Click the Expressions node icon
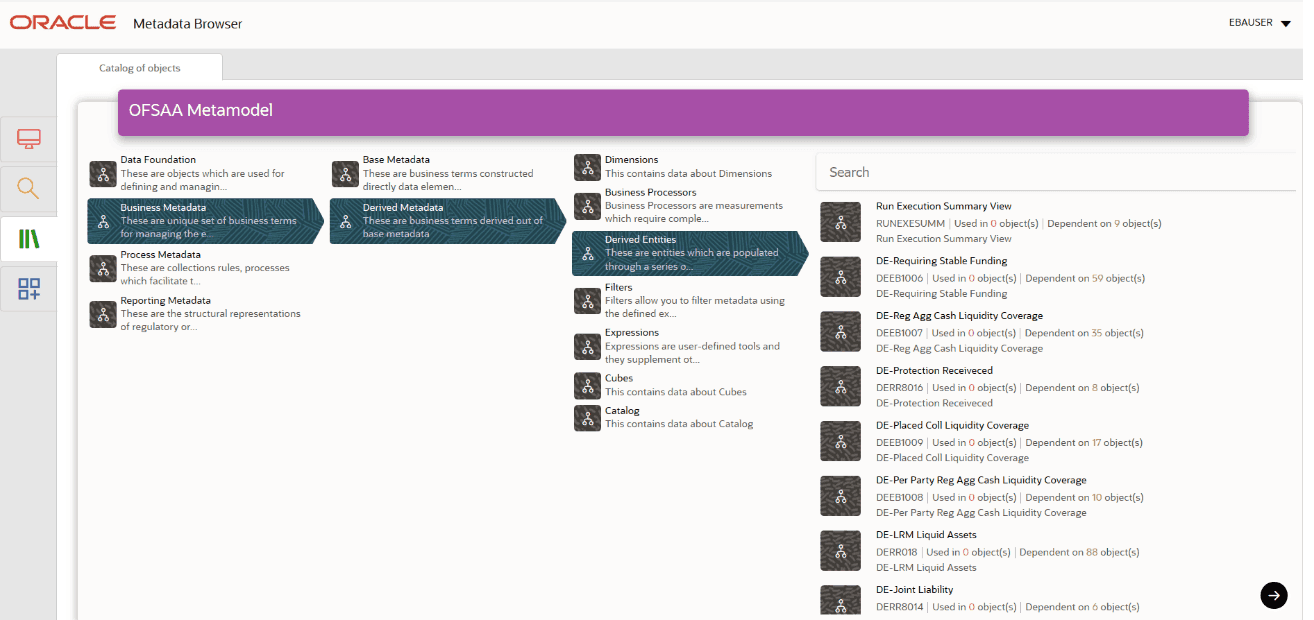Image resolution: width=1314 pixels, height=620 pixels. click(588, 346)
